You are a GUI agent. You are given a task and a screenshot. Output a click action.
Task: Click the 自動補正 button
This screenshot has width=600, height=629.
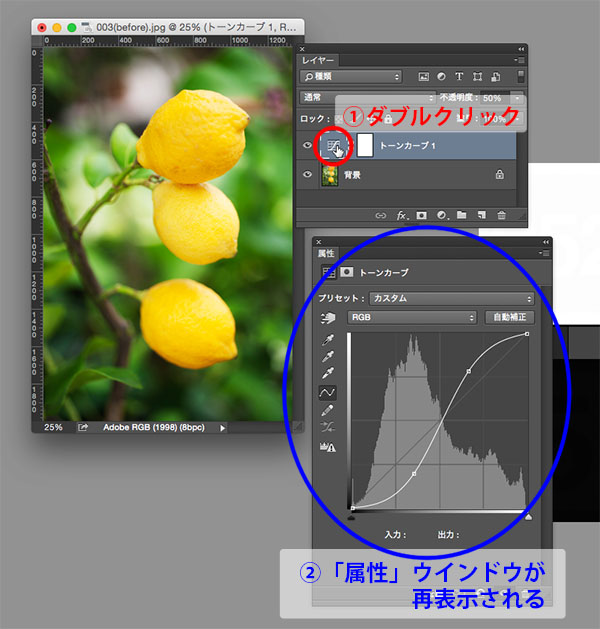click(509, 317)
